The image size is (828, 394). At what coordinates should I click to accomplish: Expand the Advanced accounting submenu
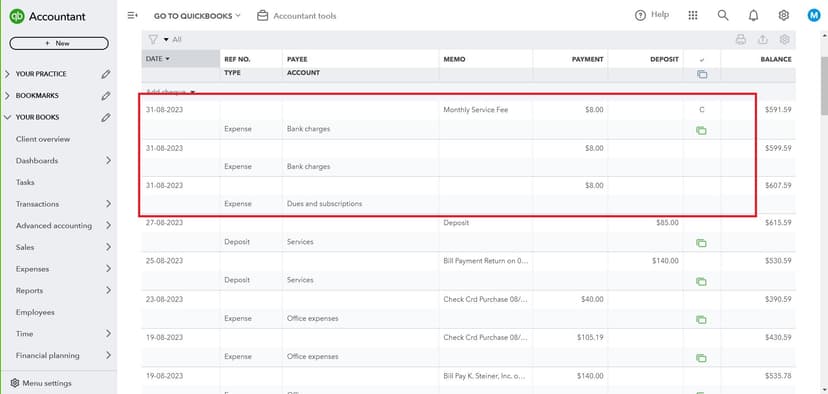coord(108,226)
